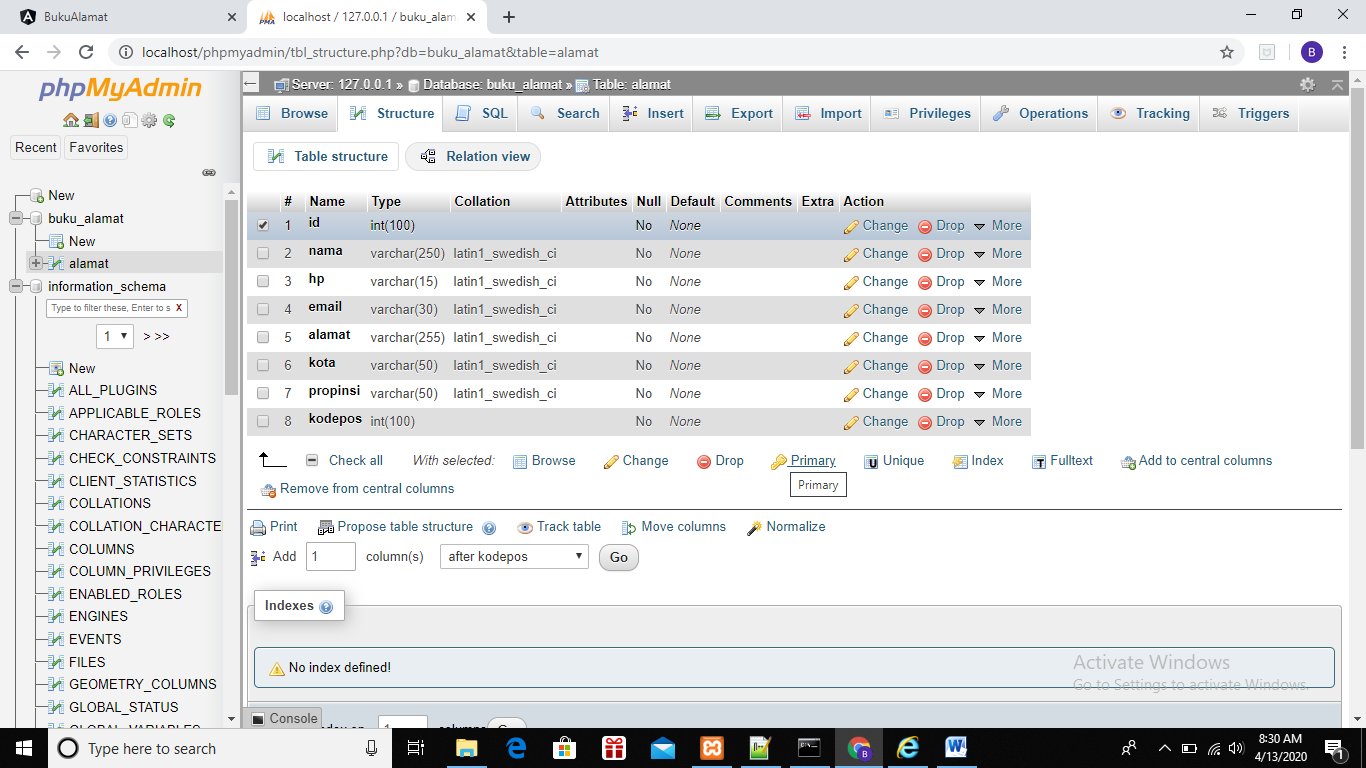
Task: Open Chrome's three-dot menu
Action: [1345, 52]
